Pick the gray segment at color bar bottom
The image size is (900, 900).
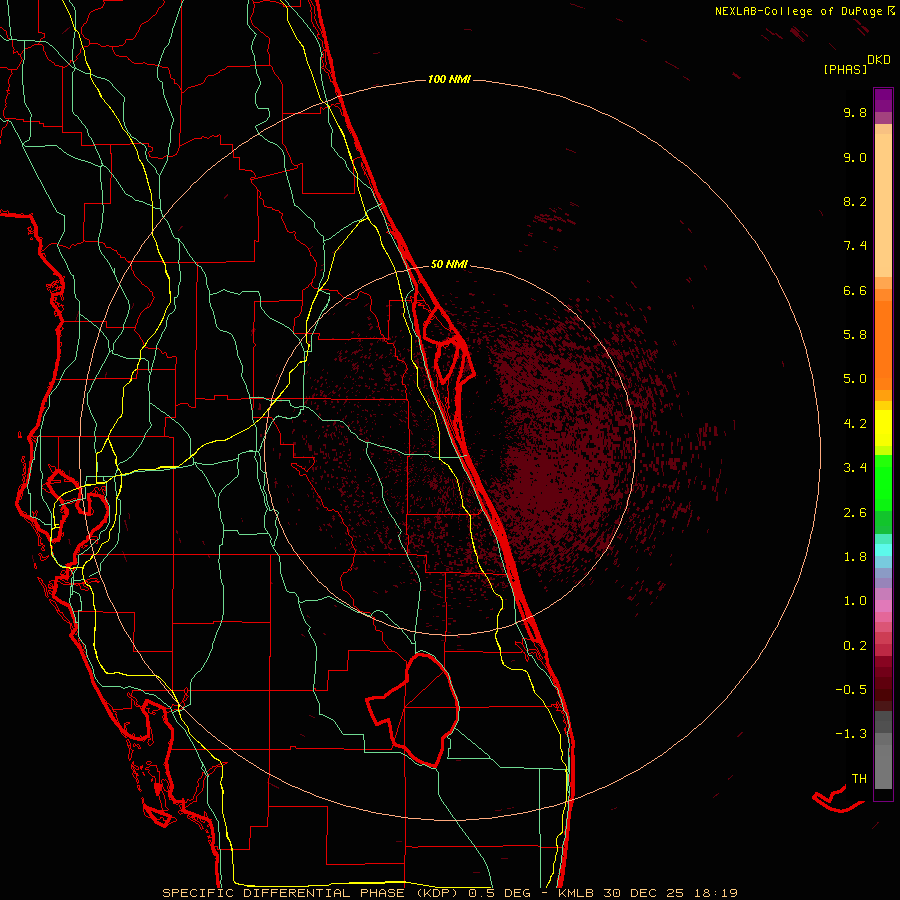click(883, 766)
